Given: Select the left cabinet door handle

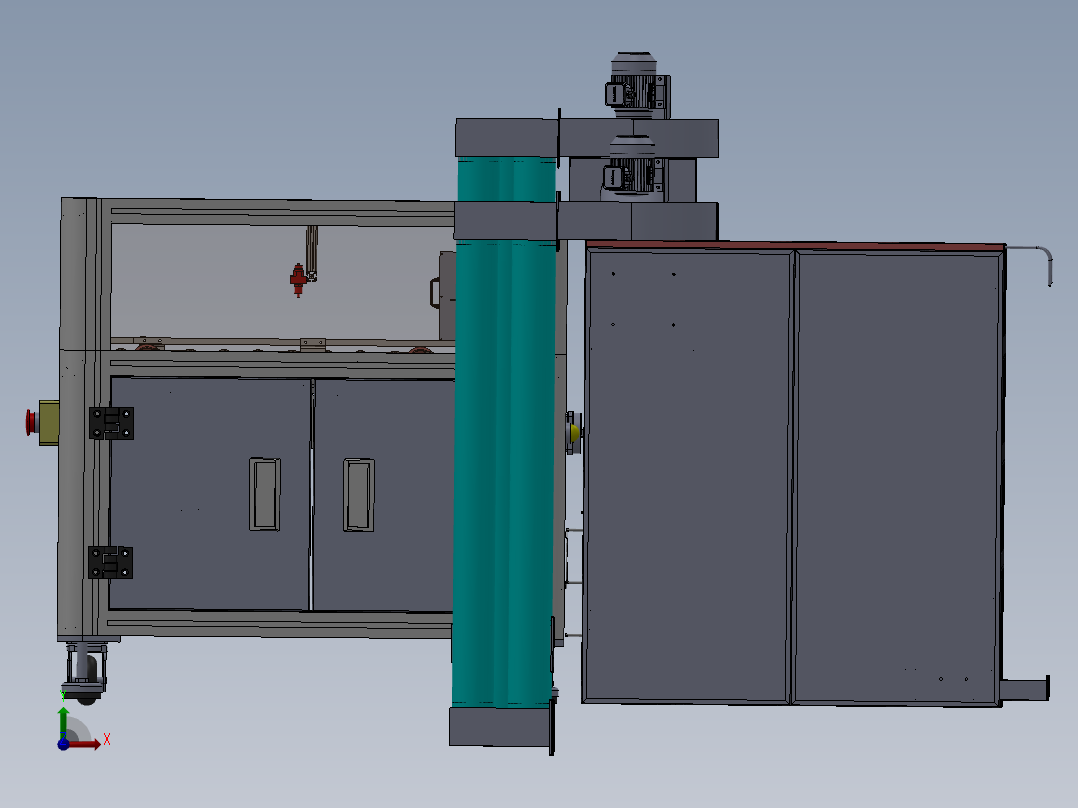Looking at the screenshot, I should tap(265, 494).
